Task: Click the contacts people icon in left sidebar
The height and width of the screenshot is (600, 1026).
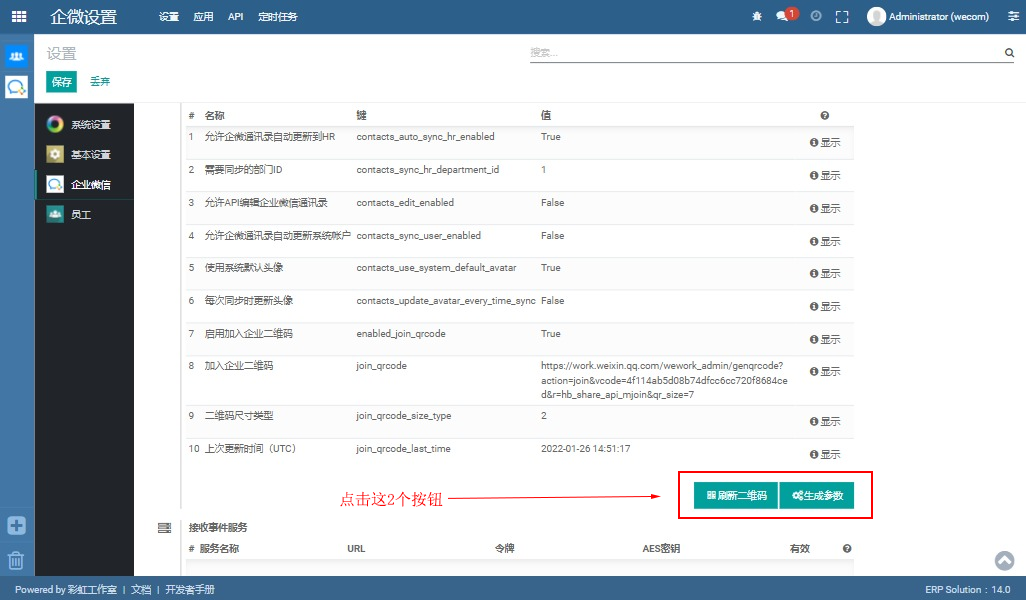Action: (x=17, y=56)
